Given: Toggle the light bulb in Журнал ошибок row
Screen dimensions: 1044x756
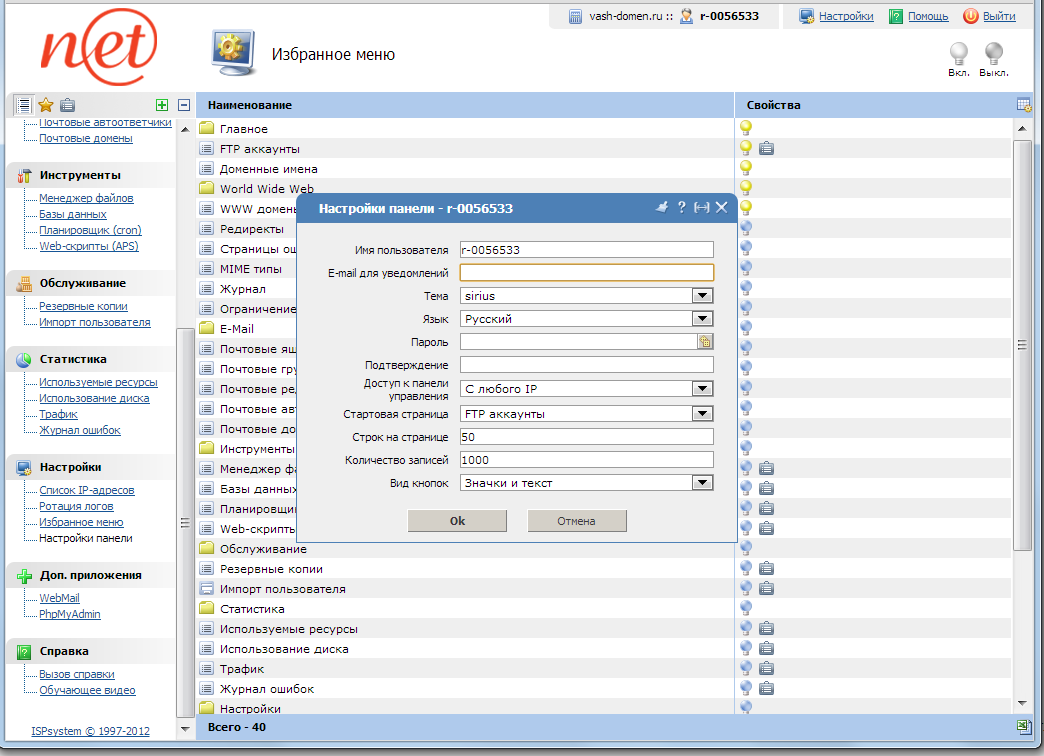Looking at the screenshot, I should [745, 688].
